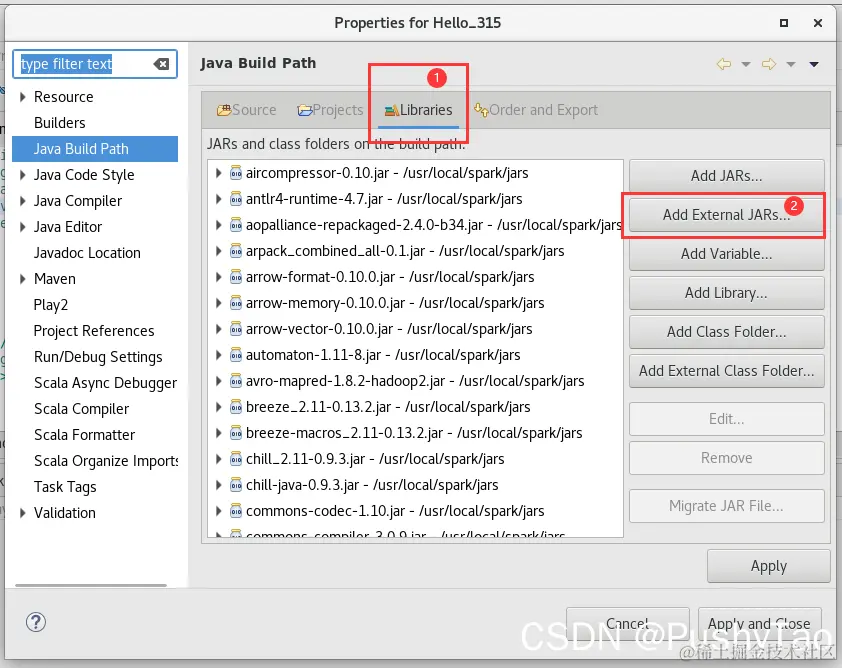Screen dimensions: 842x668
Task: Switch to the Projects tab
Action: [330, 110]
